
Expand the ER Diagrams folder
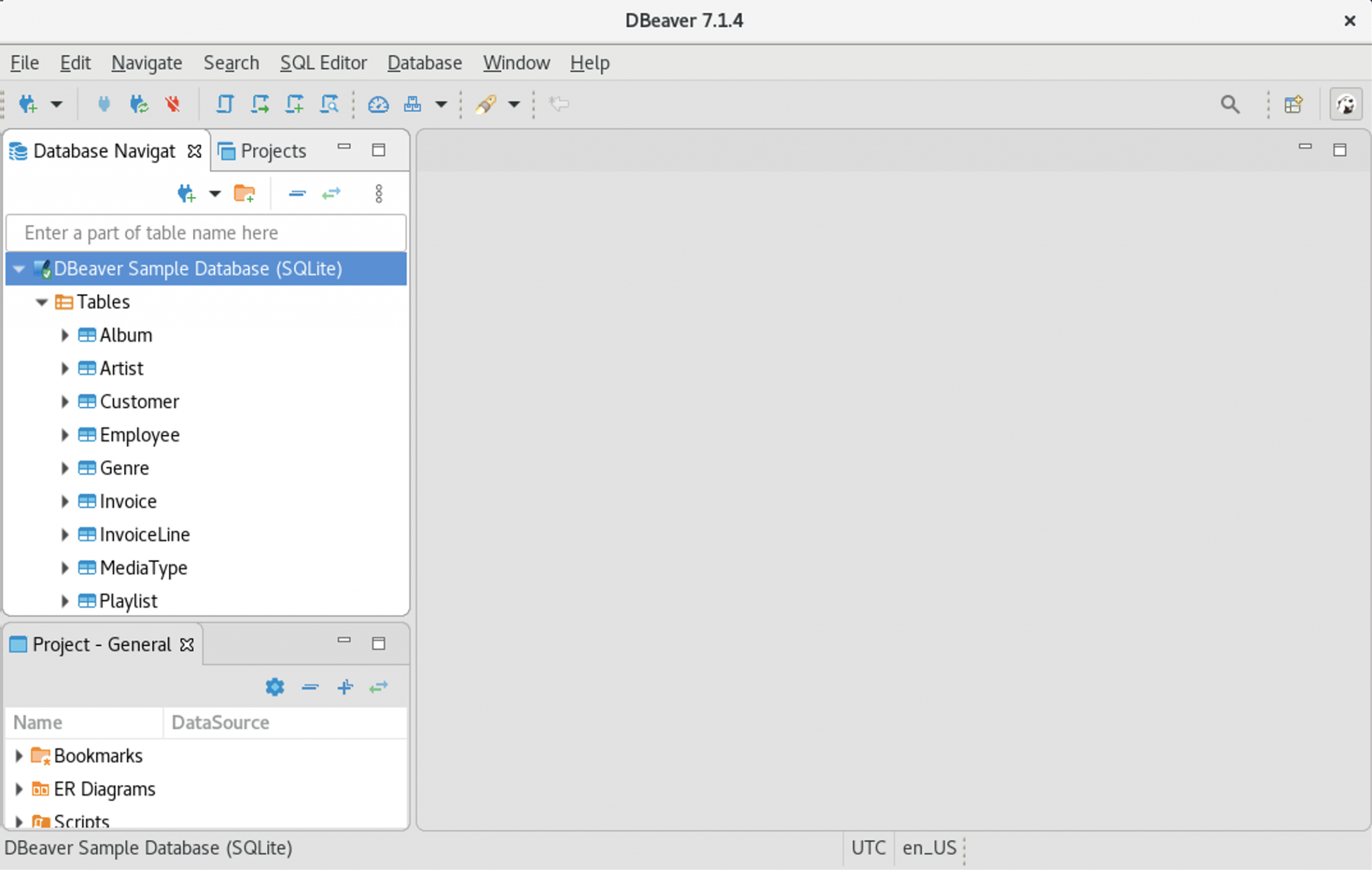point(19,788)
